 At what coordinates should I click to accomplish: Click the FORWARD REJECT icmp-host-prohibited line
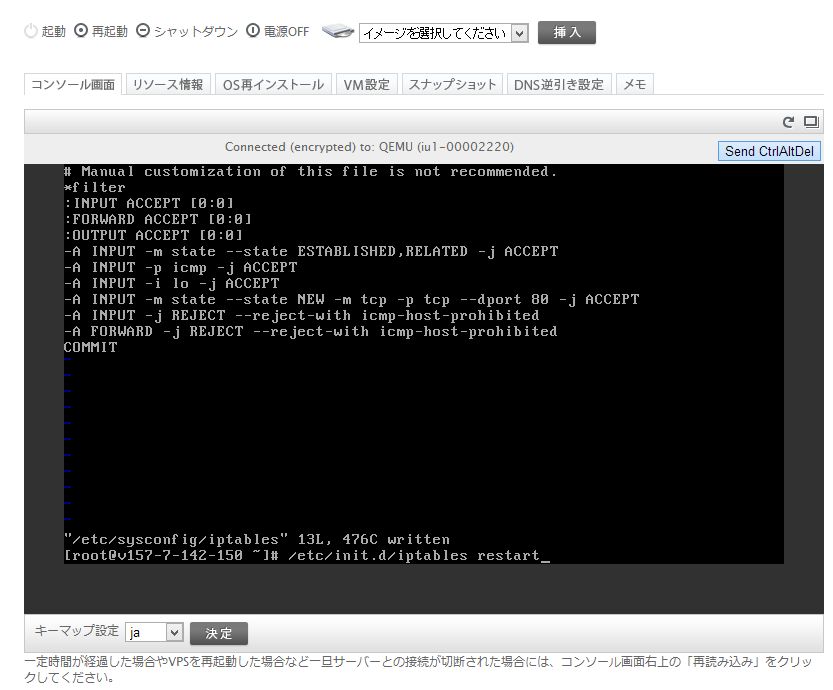click(x=311, y=331)
